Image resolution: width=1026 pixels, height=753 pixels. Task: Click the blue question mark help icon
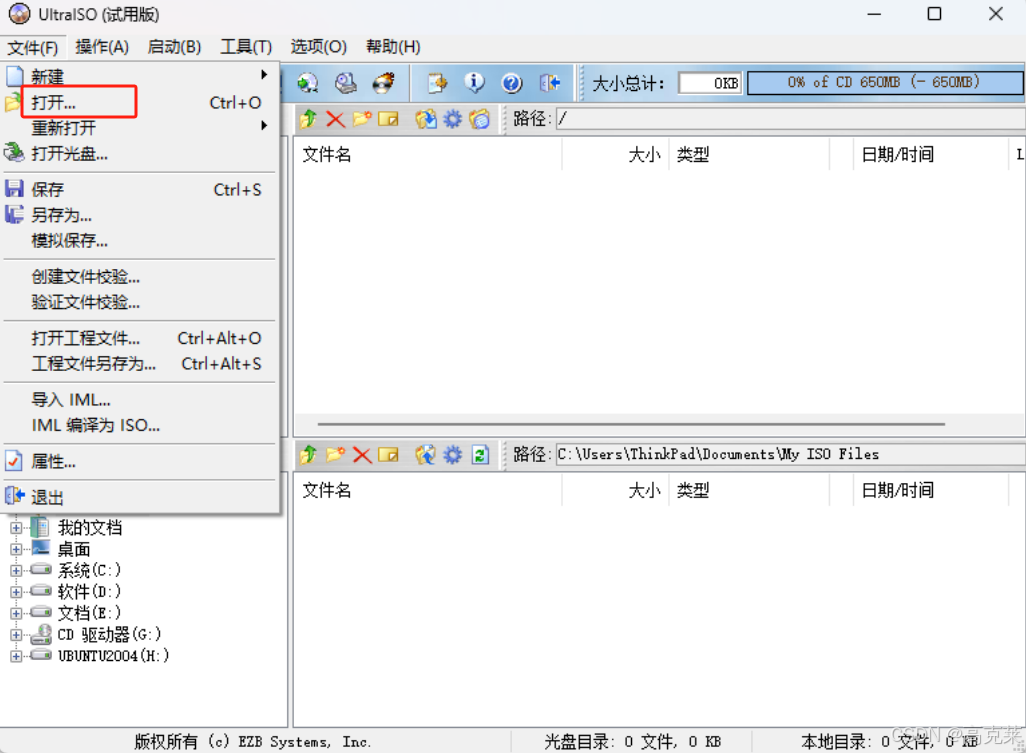pyautogui.click(x=512, y=83)
